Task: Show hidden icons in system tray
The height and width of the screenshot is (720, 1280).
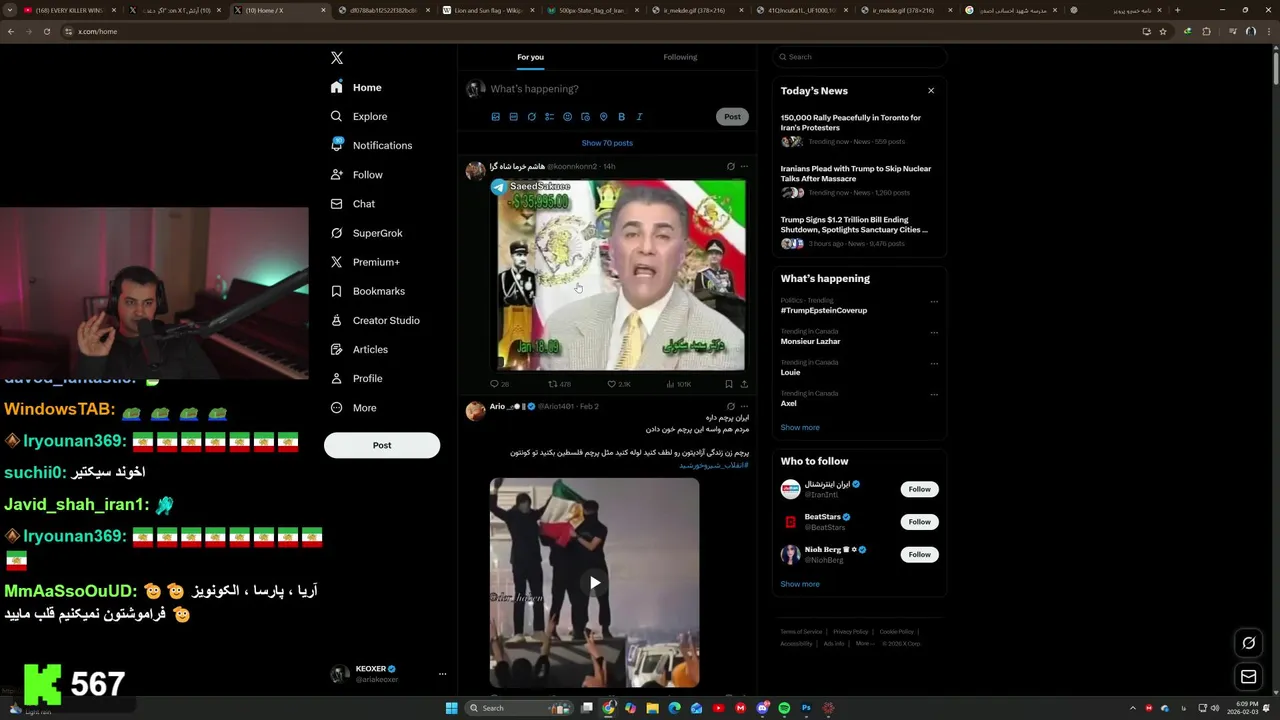Action: pyautogui.click(x=1133, y=708)
